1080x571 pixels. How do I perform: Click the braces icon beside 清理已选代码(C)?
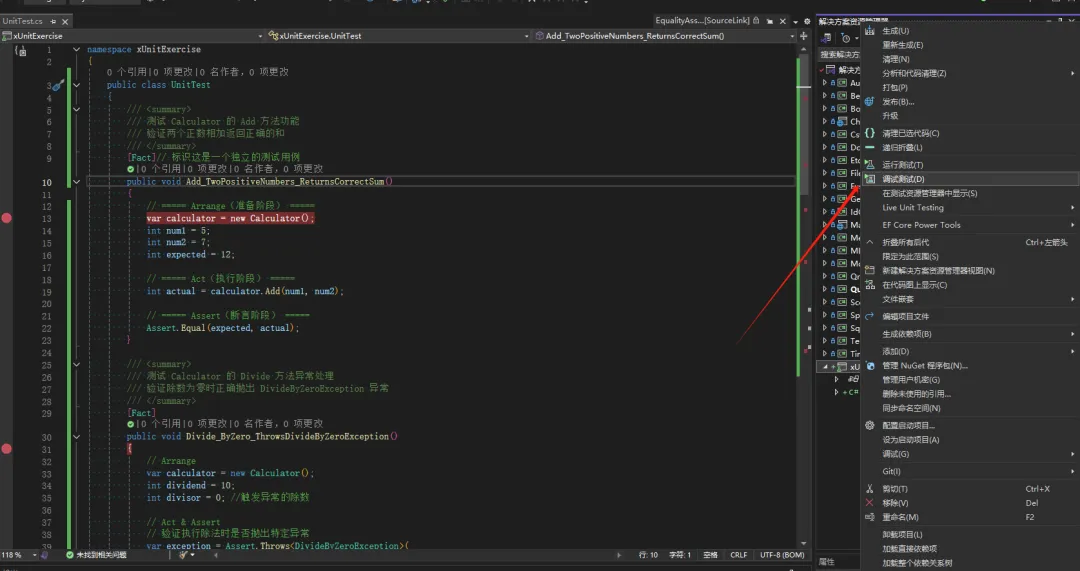(870, 133)
